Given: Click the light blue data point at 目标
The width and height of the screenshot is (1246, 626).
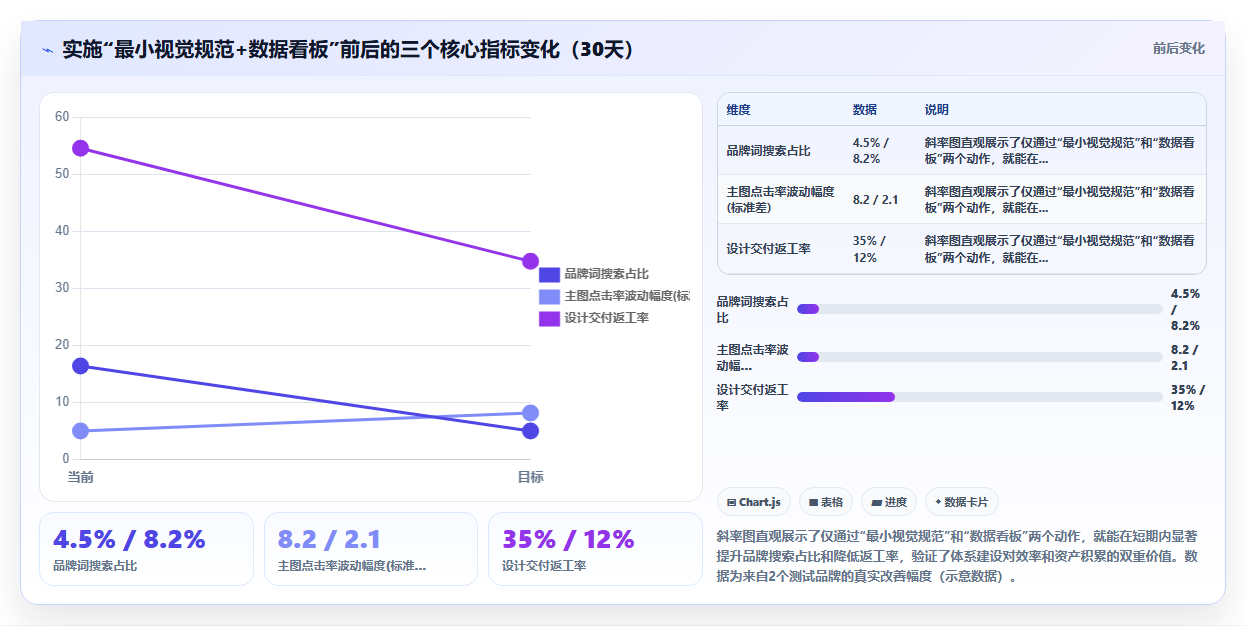Looking at the screenshot, I should click(x=530, y=413).
